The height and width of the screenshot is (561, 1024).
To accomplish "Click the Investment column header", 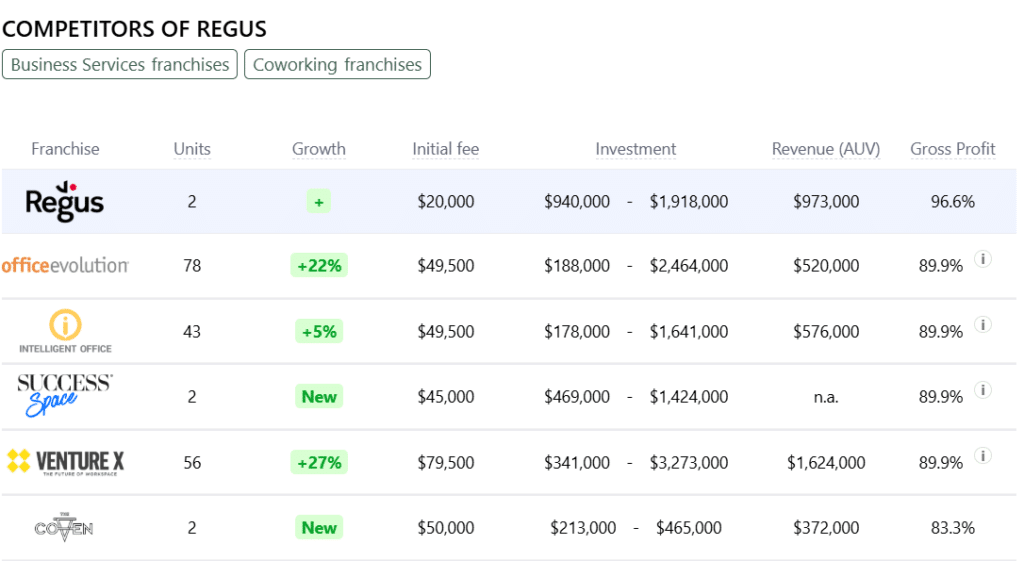I will point(635,149).
